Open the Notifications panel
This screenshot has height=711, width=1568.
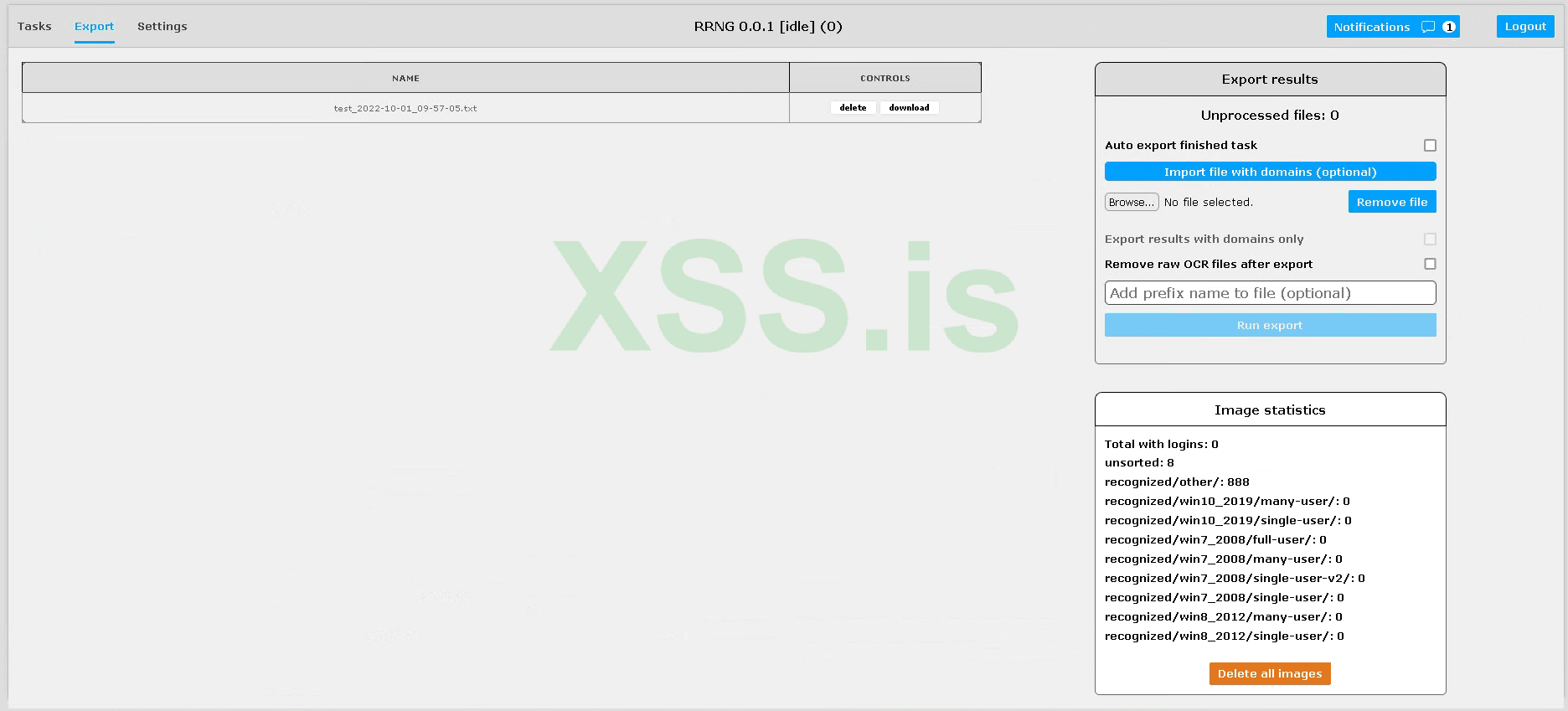pos(1393,27)
